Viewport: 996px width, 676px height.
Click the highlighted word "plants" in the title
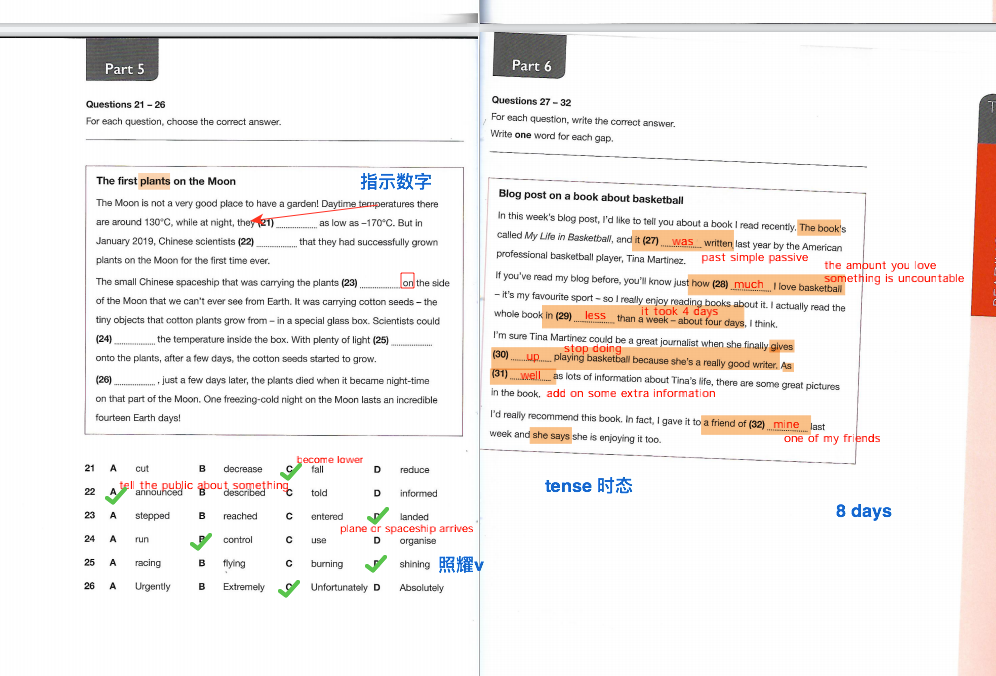click(x=155, y=181)
